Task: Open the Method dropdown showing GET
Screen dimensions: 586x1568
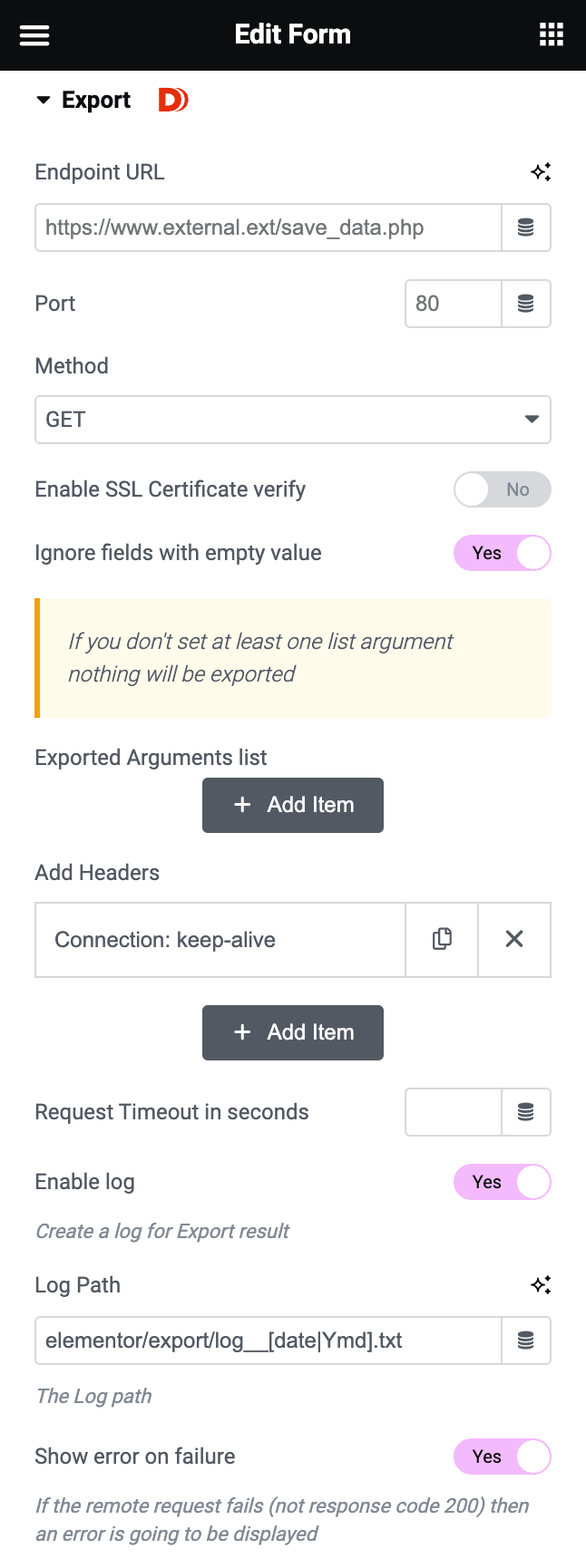Action: [x=293, y=420]
